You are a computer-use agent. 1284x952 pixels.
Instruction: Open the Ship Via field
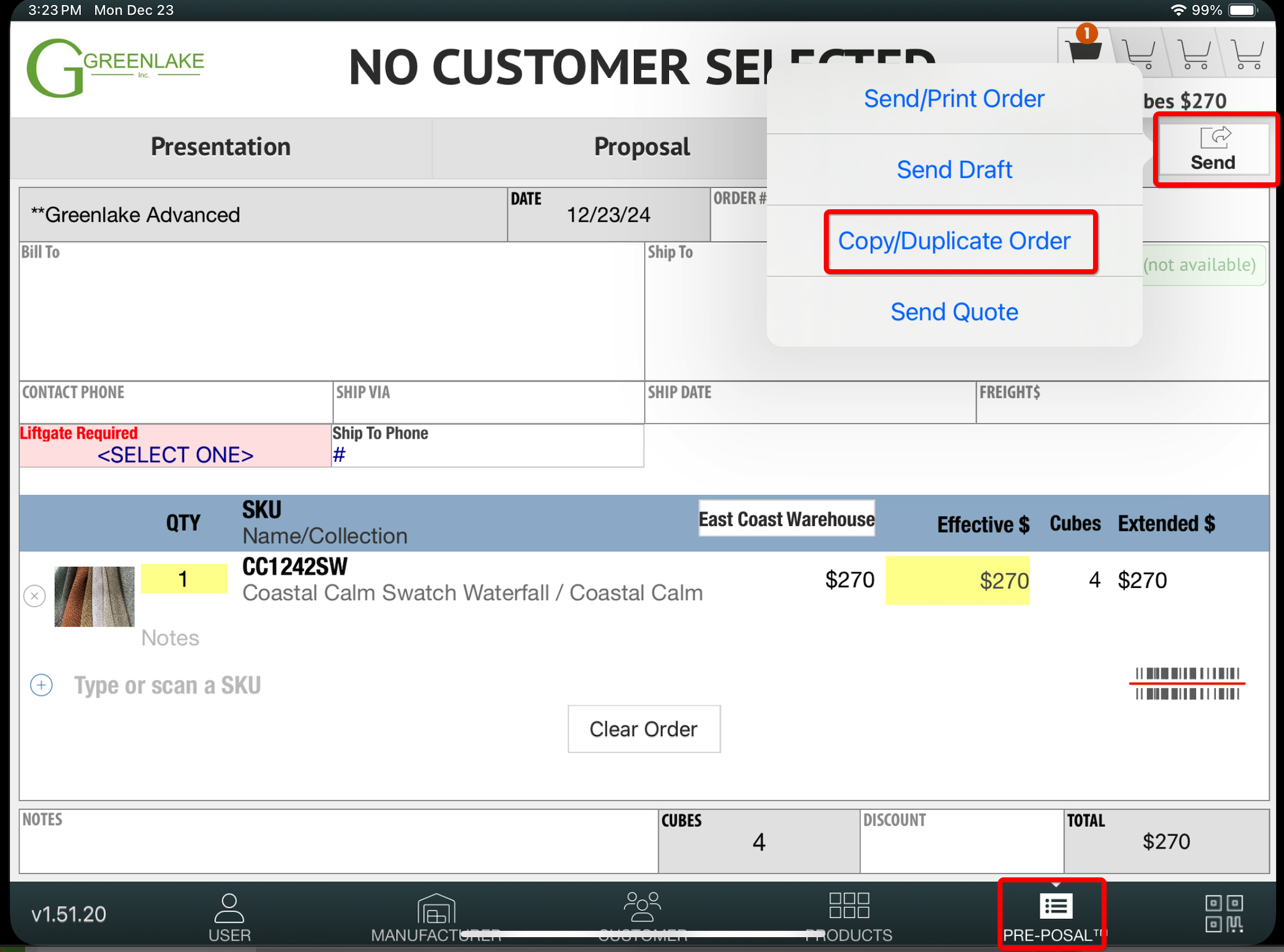(x=488, y=403)
